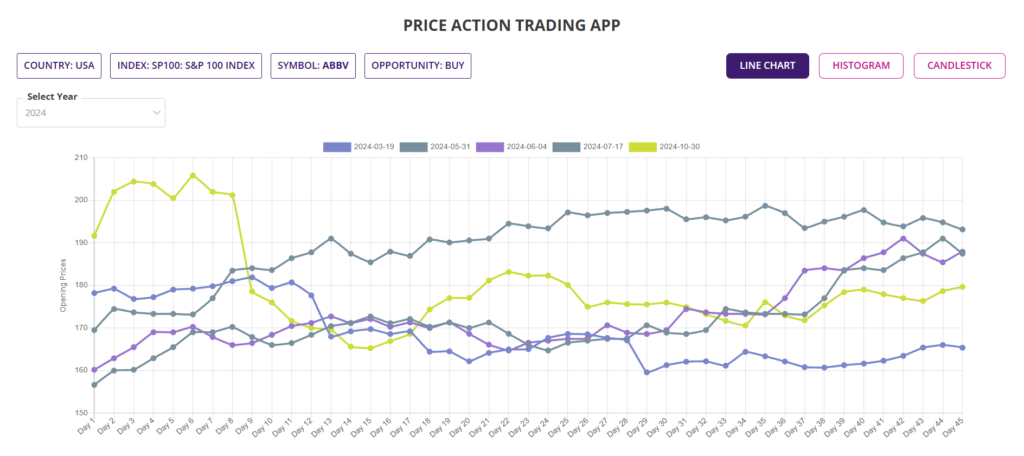Open the Opportunity: BUY selector
Screen dimensions: 1024x456
417,66
